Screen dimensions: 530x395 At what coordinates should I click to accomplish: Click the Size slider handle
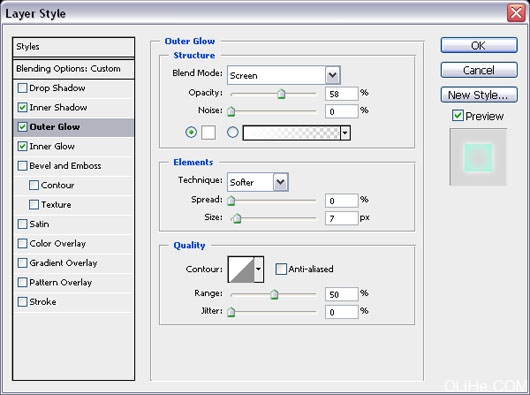coord(237,218)
